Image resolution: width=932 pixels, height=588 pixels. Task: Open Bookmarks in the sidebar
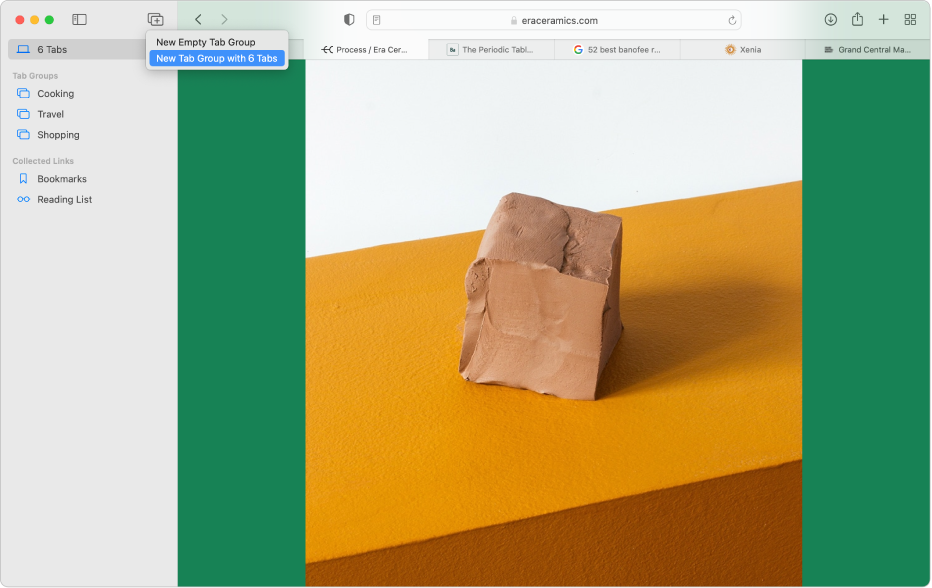[61, 179]
